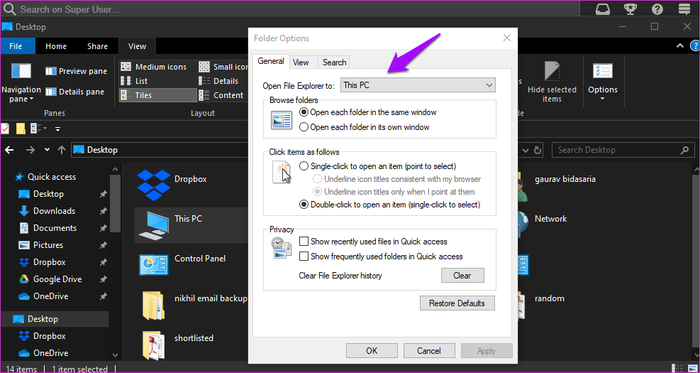Open the Navigation pane menu
Image resolution: width=700 pixels, height=373 pixels.
coord(21,83)
